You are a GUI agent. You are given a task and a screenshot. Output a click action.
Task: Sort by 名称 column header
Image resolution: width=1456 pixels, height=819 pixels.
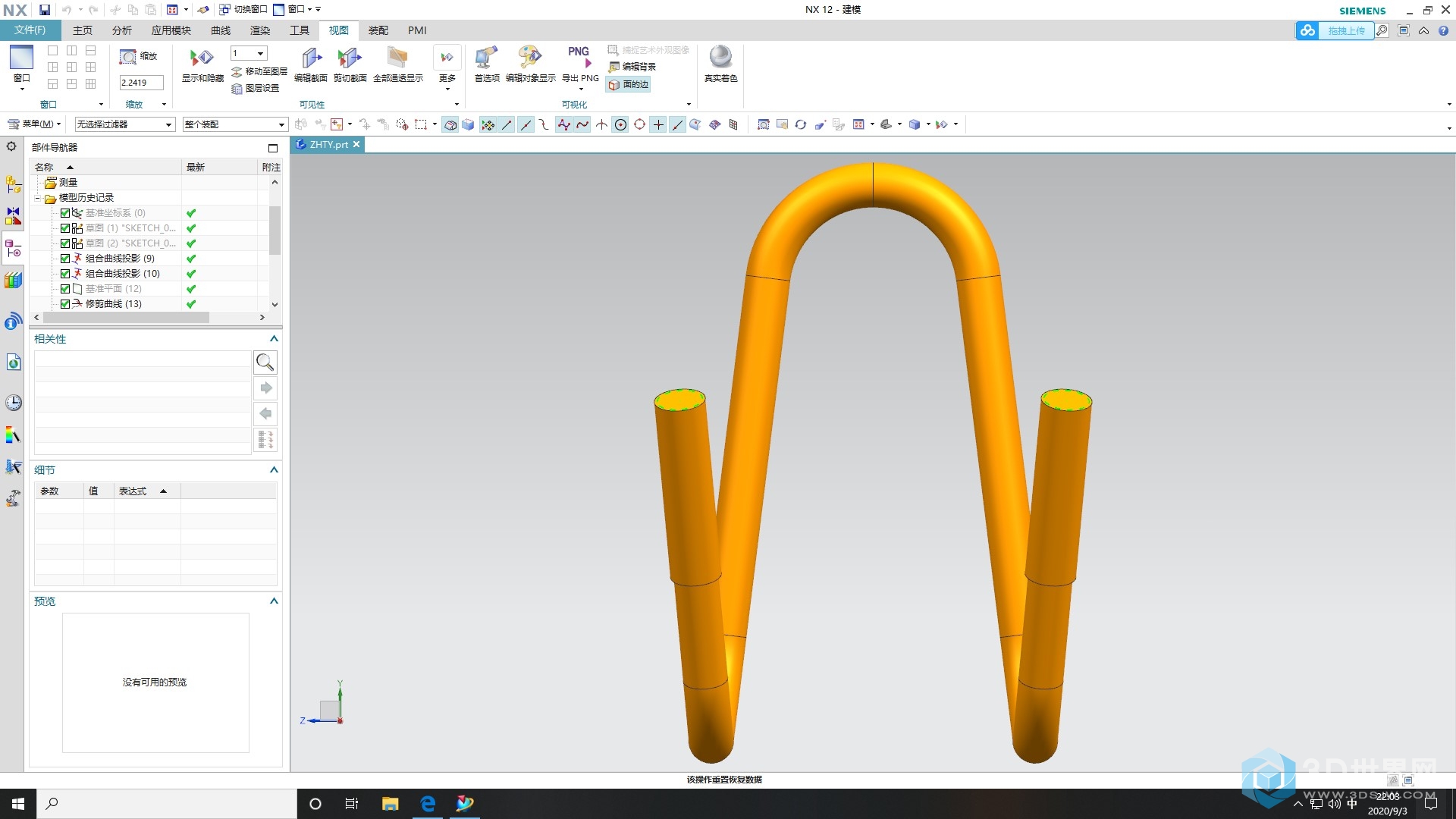pyautogui.click(x=106, y=167)
